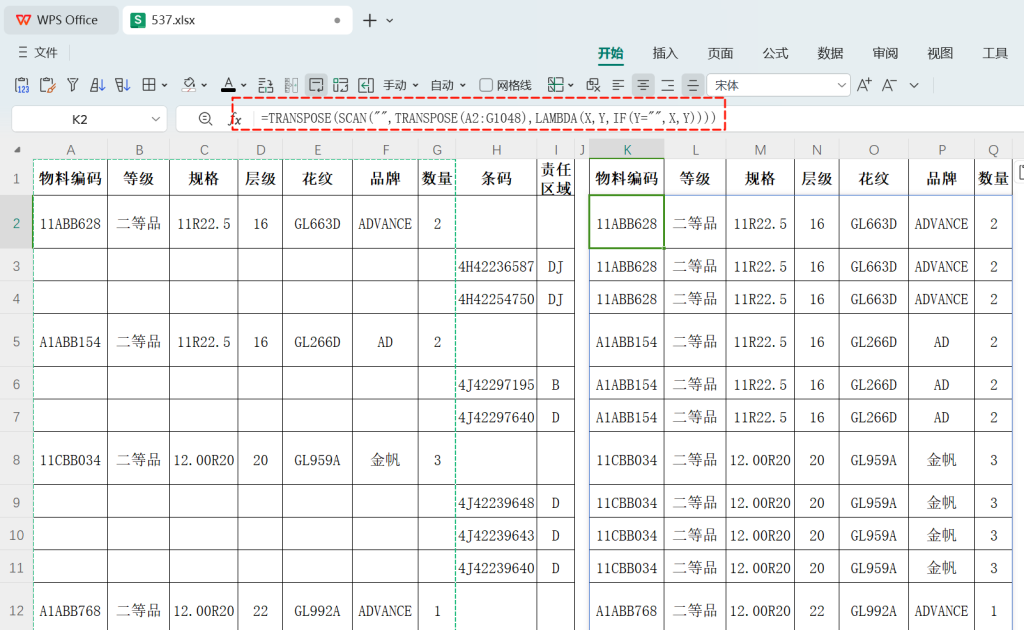The image size is (1024, 630).
Task: Click the spreadsheet icon on 537.xlsx tab
Action: [138, 20]
